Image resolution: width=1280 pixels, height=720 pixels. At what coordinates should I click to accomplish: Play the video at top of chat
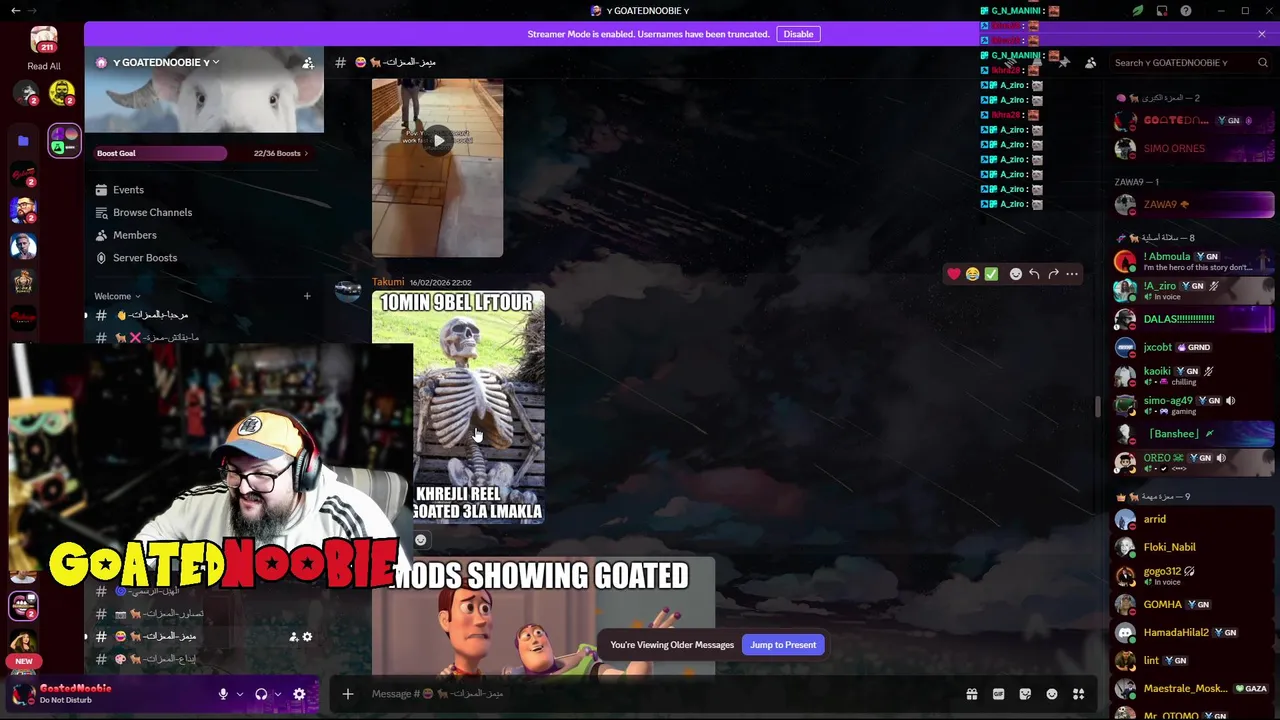coord(438,141)
